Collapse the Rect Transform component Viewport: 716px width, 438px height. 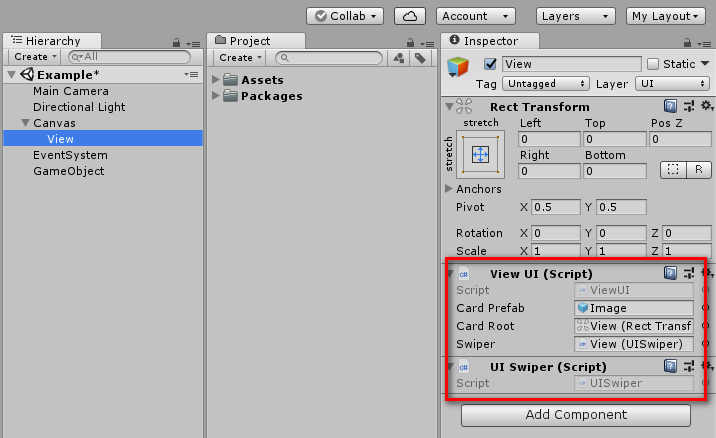(x=449, y=107)
